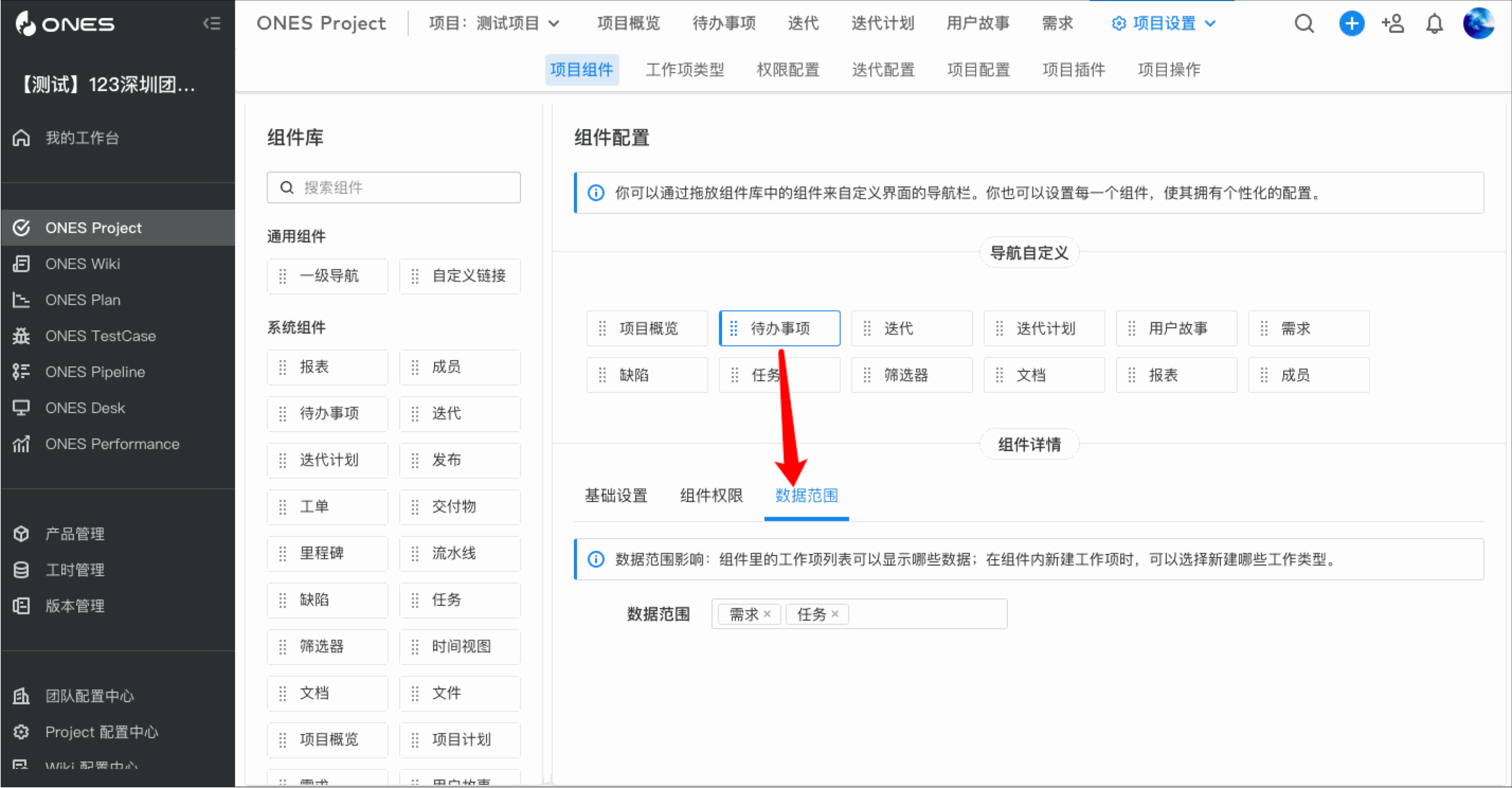The height and width of the screenshot is (788, 1512).
Task: Switch to the 项目操作 tab
Action: pos(1168,70)
